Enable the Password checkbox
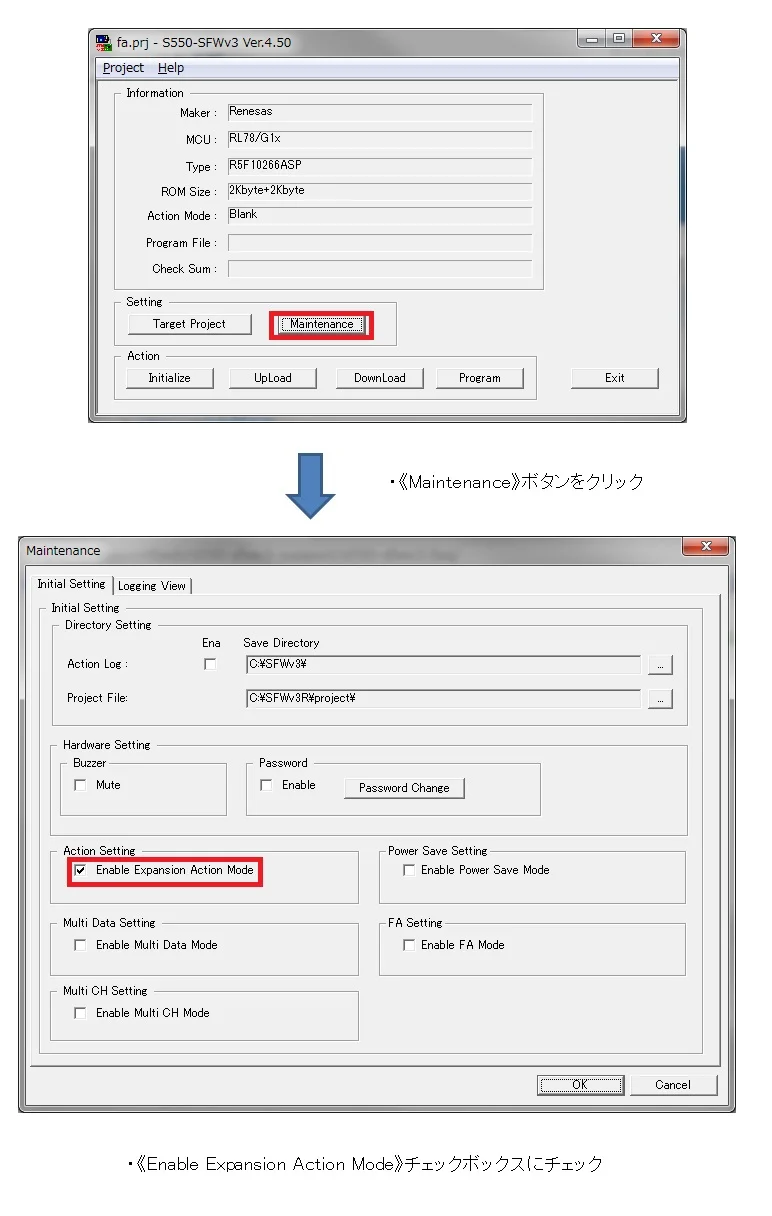This screenshot has height=1216, width=772. click(266, 786)
